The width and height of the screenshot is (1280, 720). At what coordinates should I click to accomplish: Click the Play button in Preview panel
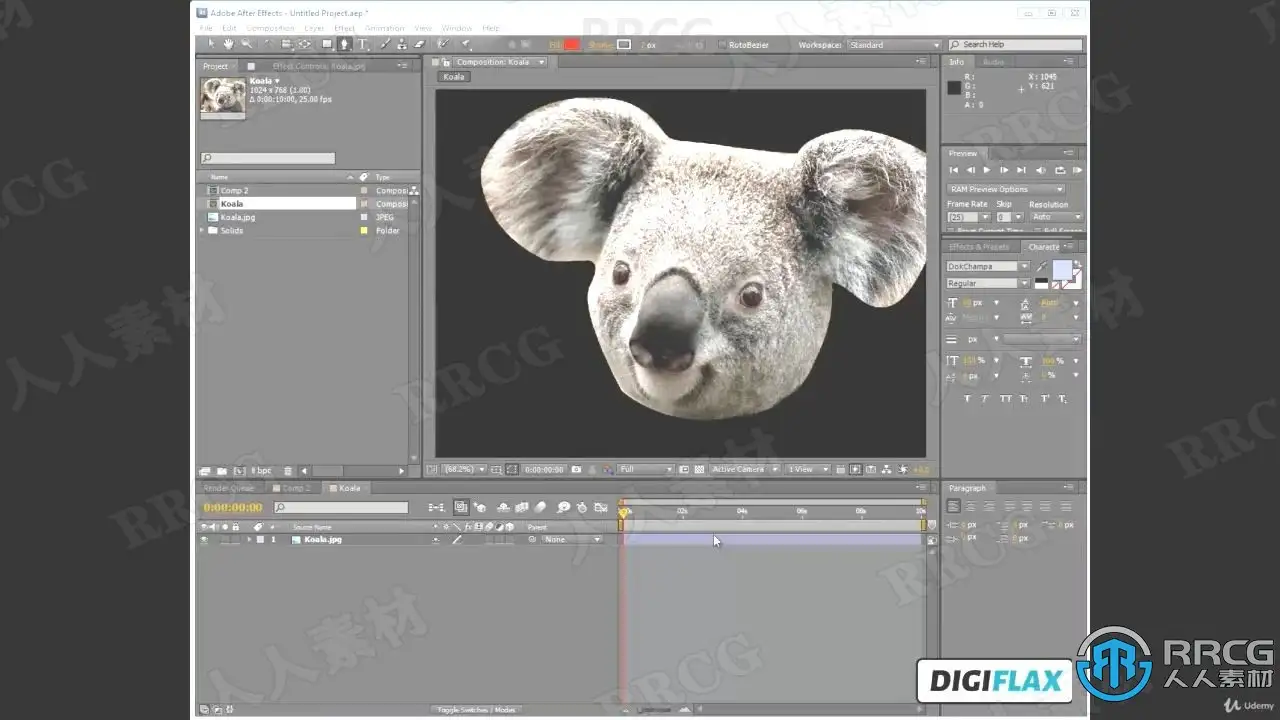pos(987,170)
